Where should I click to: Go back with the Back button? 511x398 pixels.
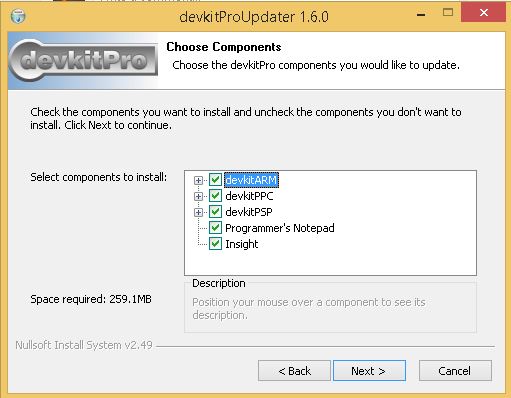point(294,371)
